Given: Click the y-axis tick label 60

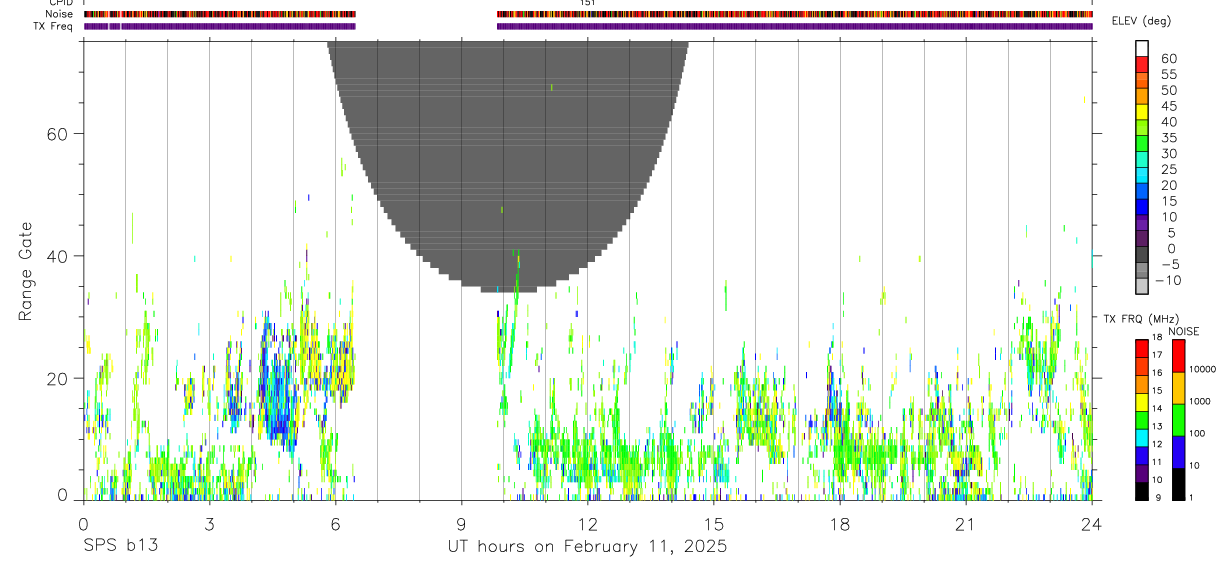Looking at the screenshot, I should point(57,134).
